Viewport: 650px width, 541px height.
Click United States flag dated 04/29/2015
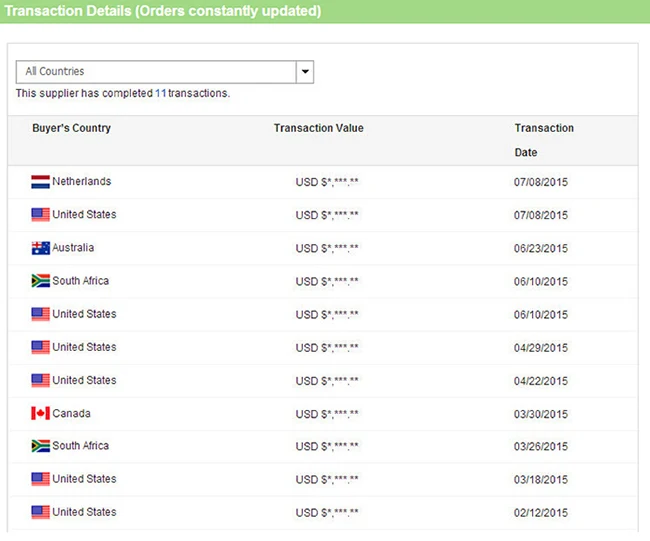40,347
